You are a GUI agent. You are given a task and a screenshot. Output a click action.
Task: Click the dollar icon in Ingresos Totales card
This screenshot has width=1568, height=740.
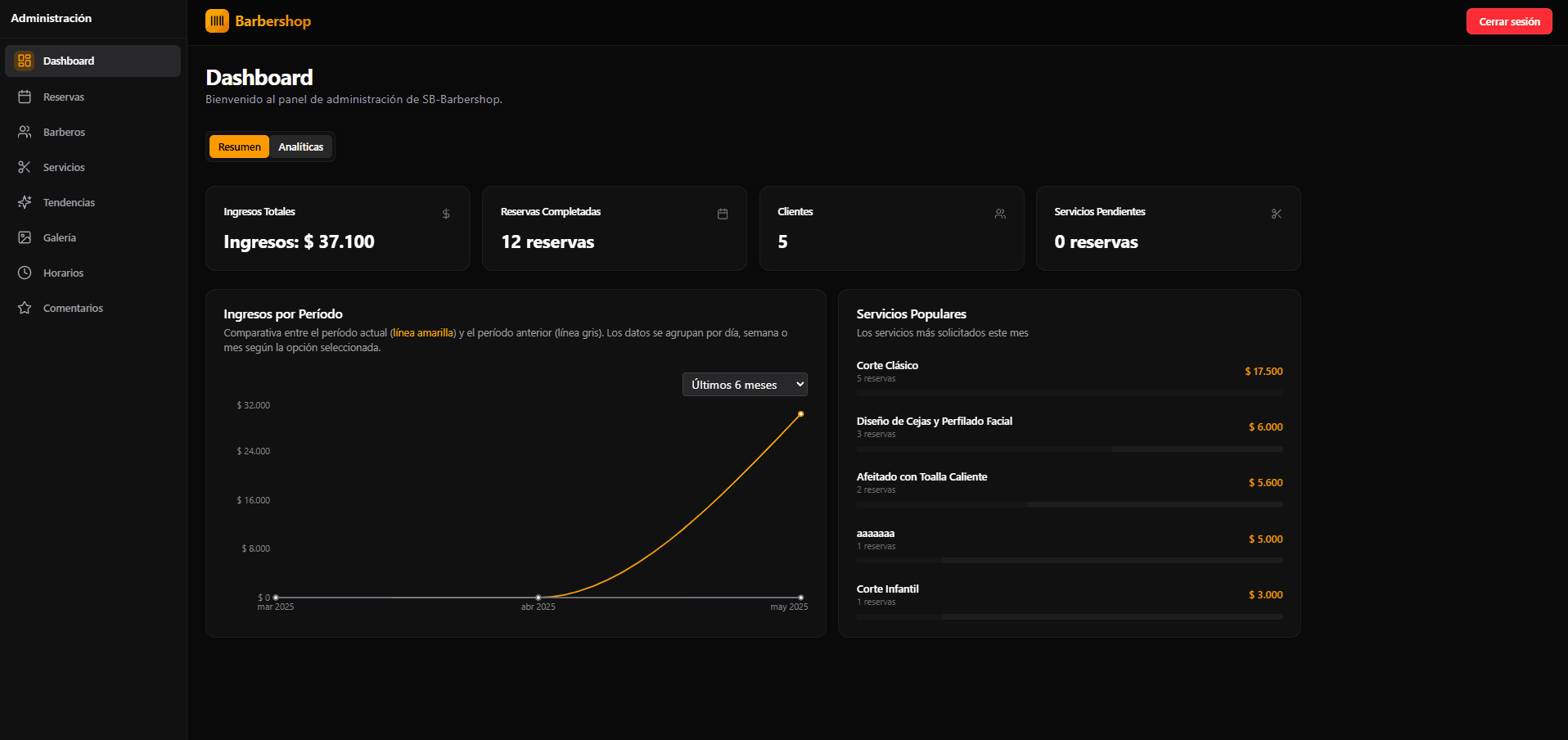click(x=446, y=214)
